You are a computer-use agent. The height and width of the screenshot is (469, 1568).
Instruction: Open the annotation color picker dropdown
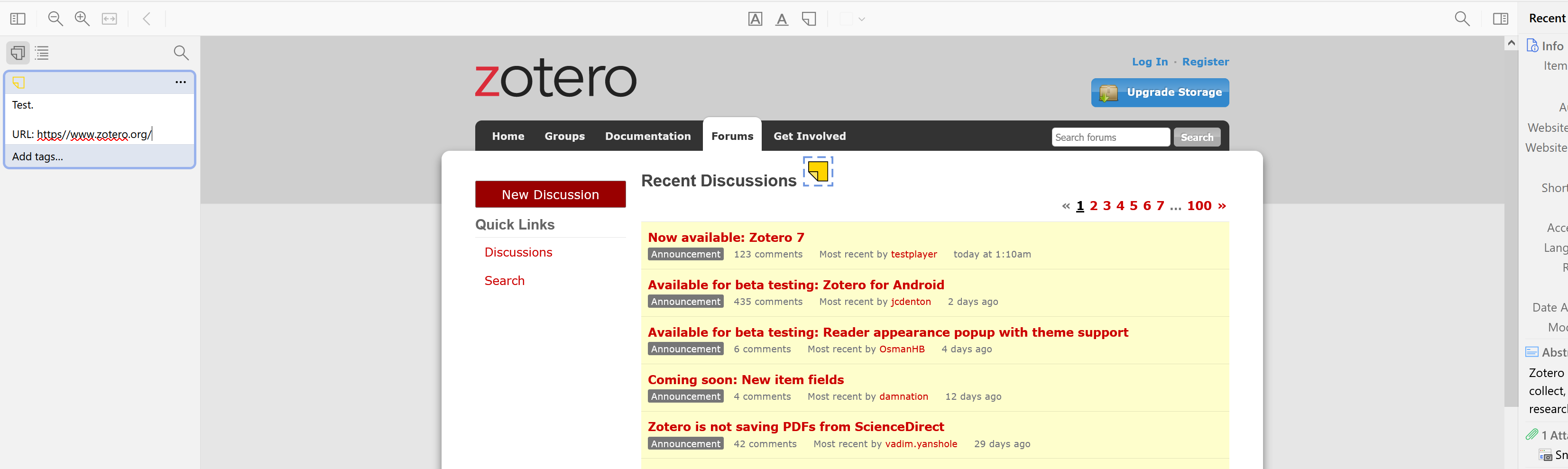[861, 19]
